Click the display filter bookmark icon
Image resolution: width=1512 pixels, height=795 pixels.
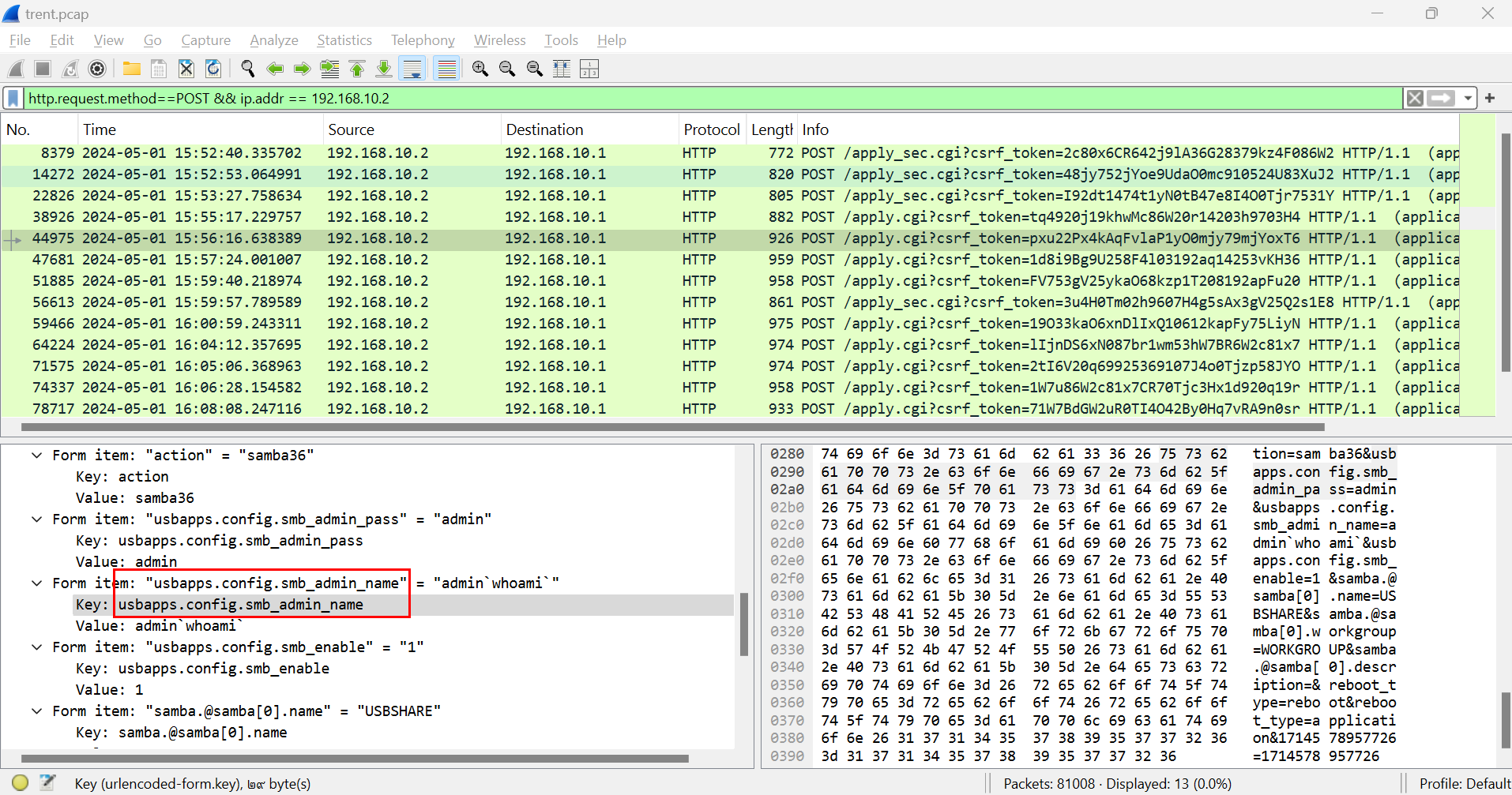[x=13, y=99]
